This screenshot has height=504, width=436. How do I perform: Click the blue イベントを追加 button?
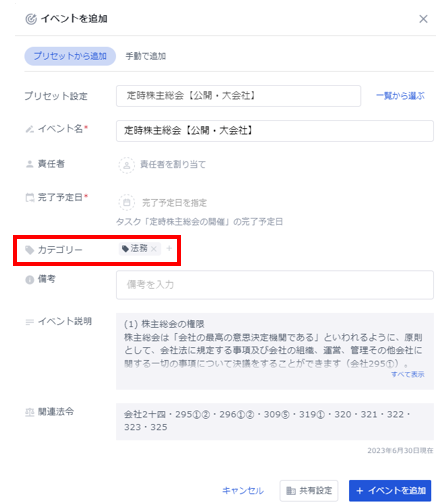(390, 491)
